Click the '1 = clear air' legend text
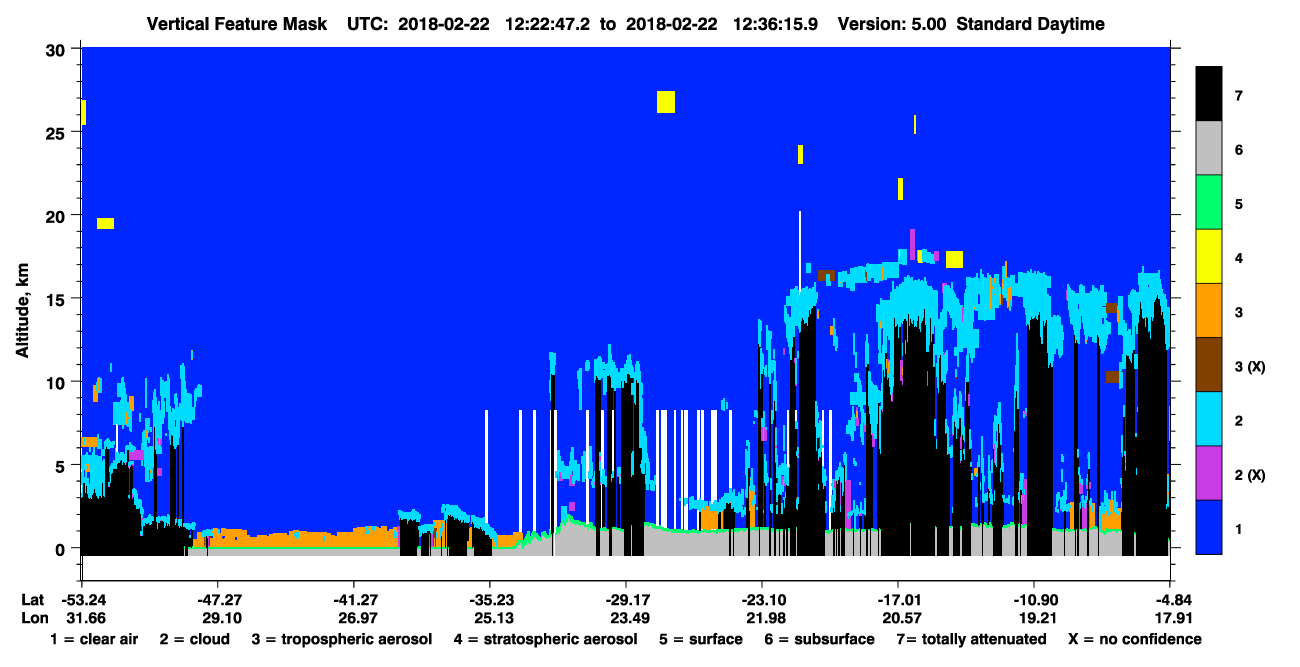This screenshot has height=667, width=1300. point(94,639)
